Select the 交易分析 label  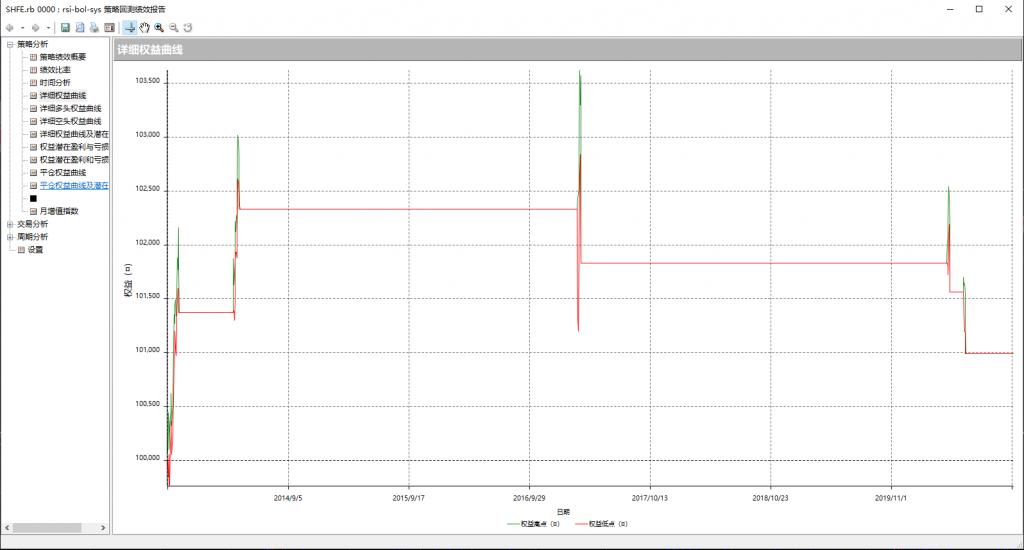[x=33, y=224]
